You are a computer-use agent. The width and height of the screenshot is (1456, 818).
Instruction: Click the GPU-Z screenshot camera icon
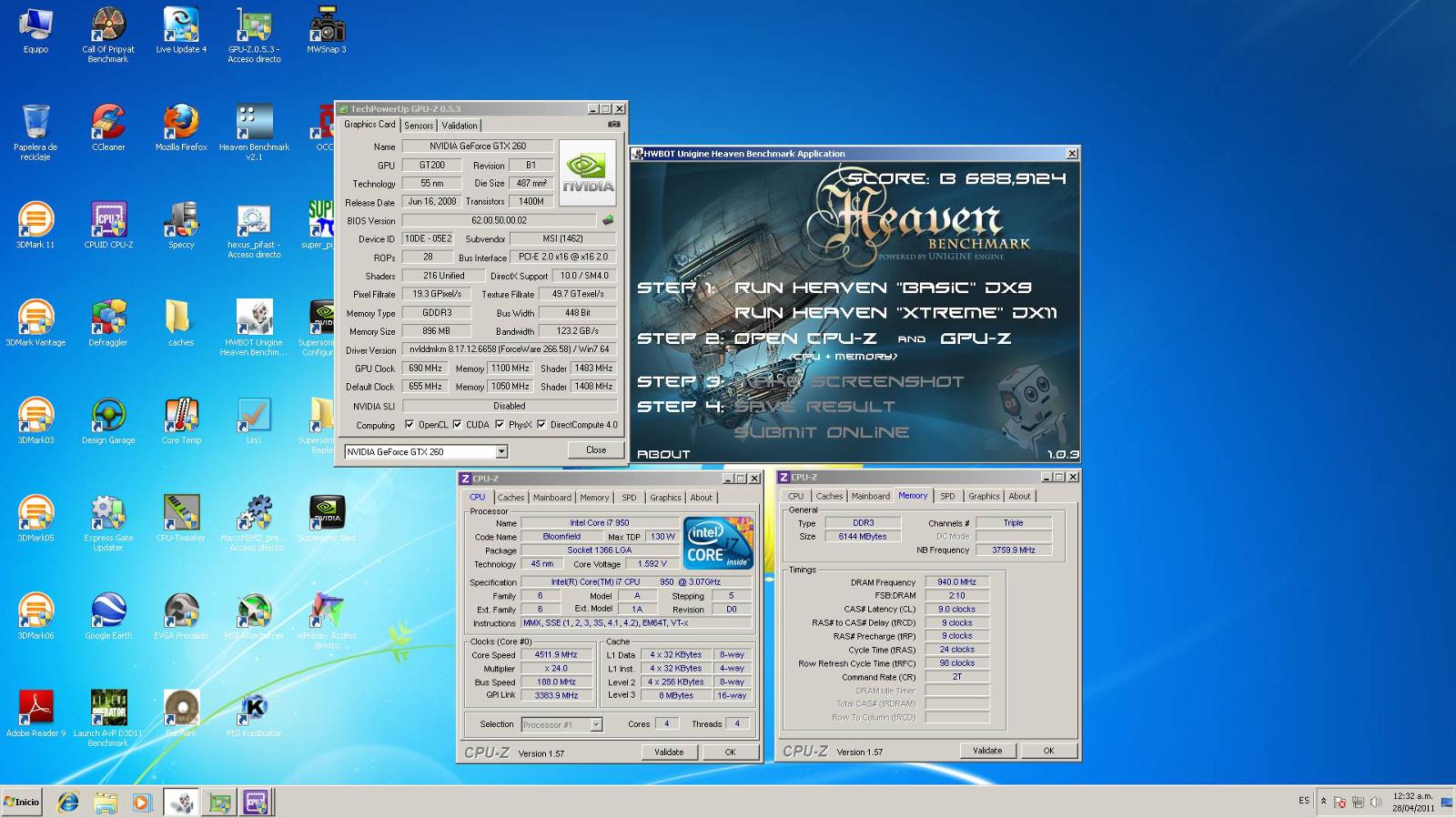click(x=614, y=125)
